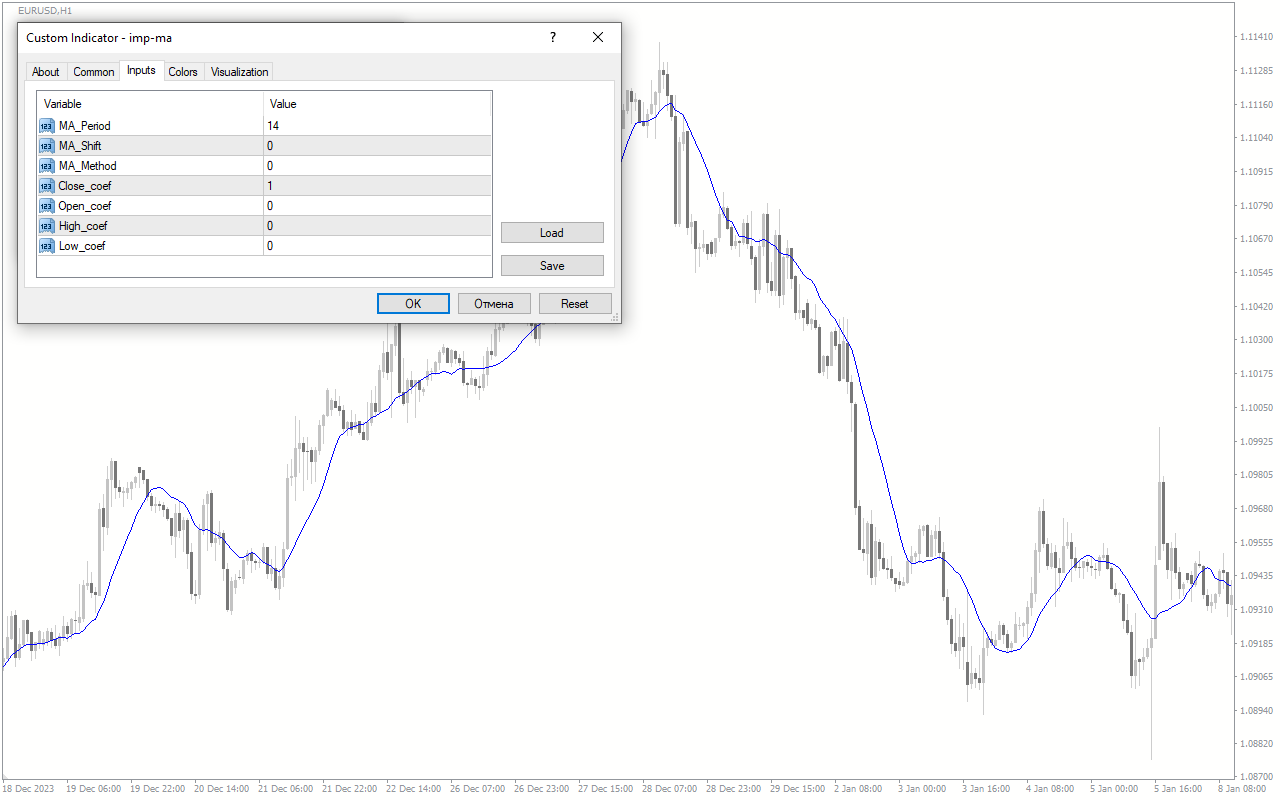Viewport: 1280px width, 800px height.
Task: Select the MA_Method variable name
Action: 88,166
